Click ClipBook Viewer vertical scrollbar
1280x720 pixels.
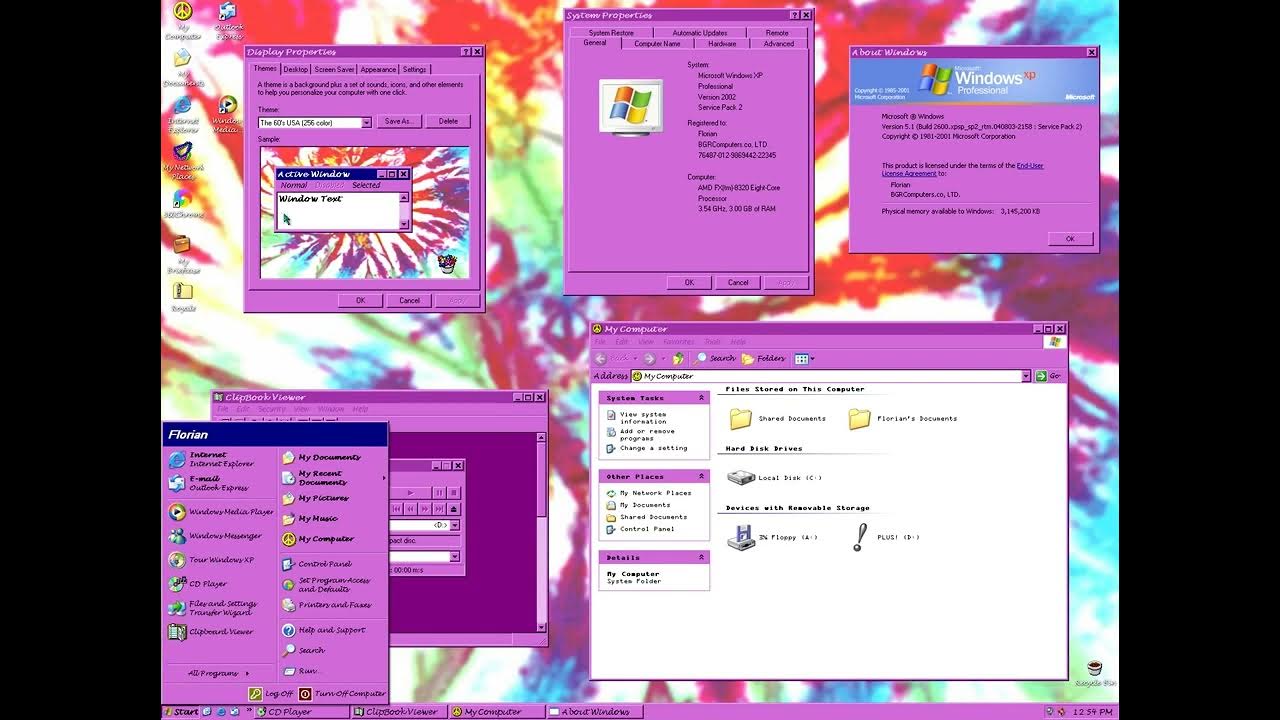click(x=542, y=532)
